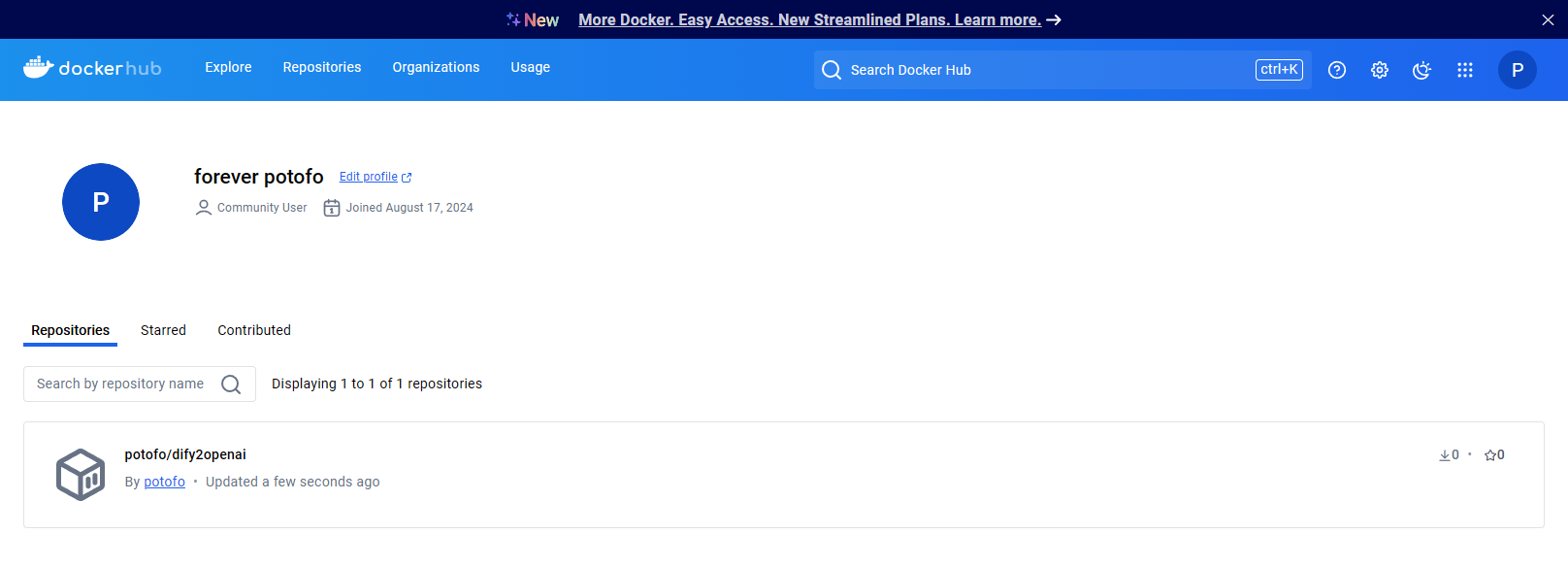Open the Explore menu

click(x=228, y=67)
